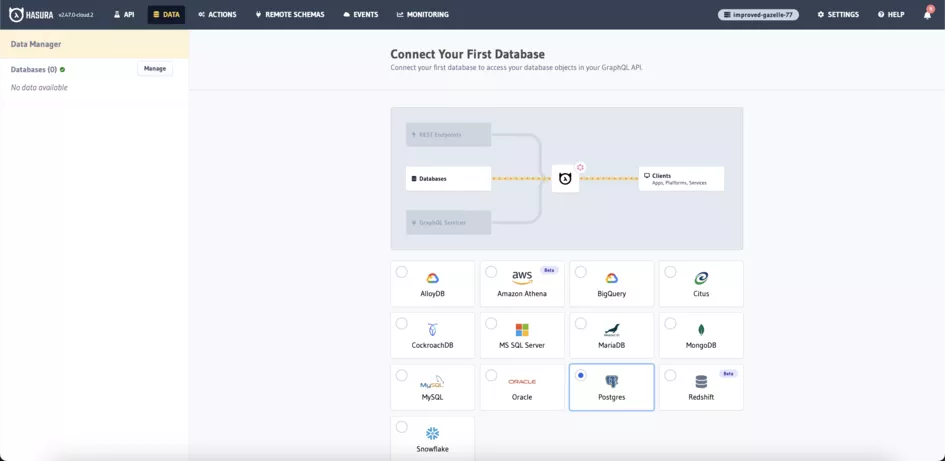Click the AlloyDB Google Cloud logo

[x=433, y=278]
